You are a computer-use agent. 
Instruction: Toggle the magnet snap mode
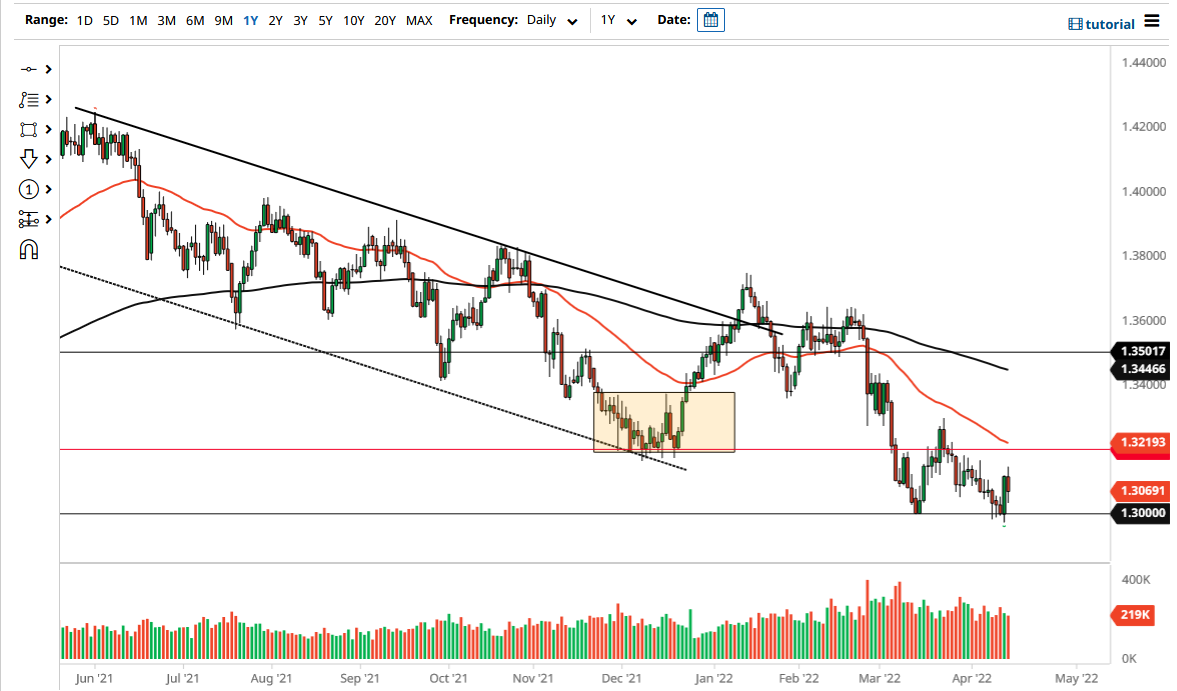29,249
